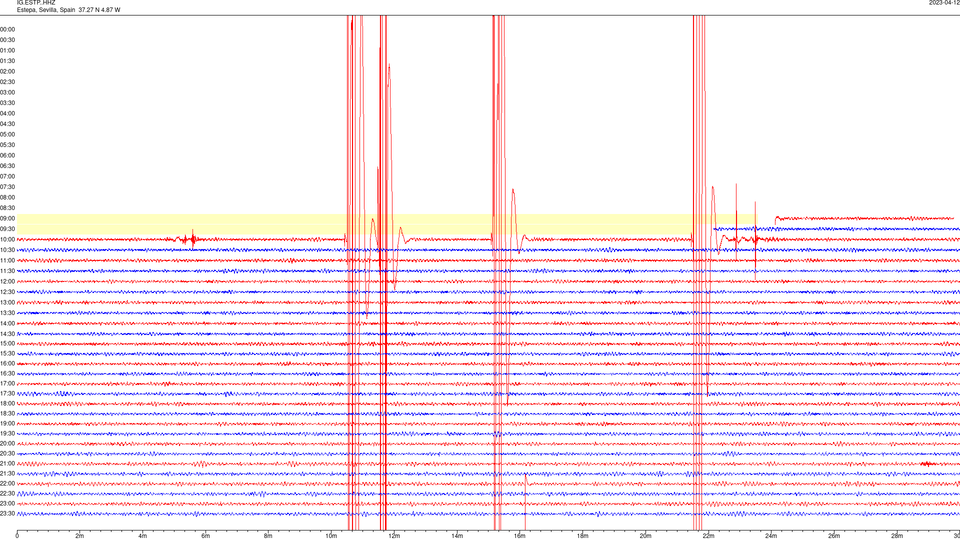Viewport: 960px width, 540px height.
Task: Select the 14:00 time row label
Action: click(x=7, y=323)
